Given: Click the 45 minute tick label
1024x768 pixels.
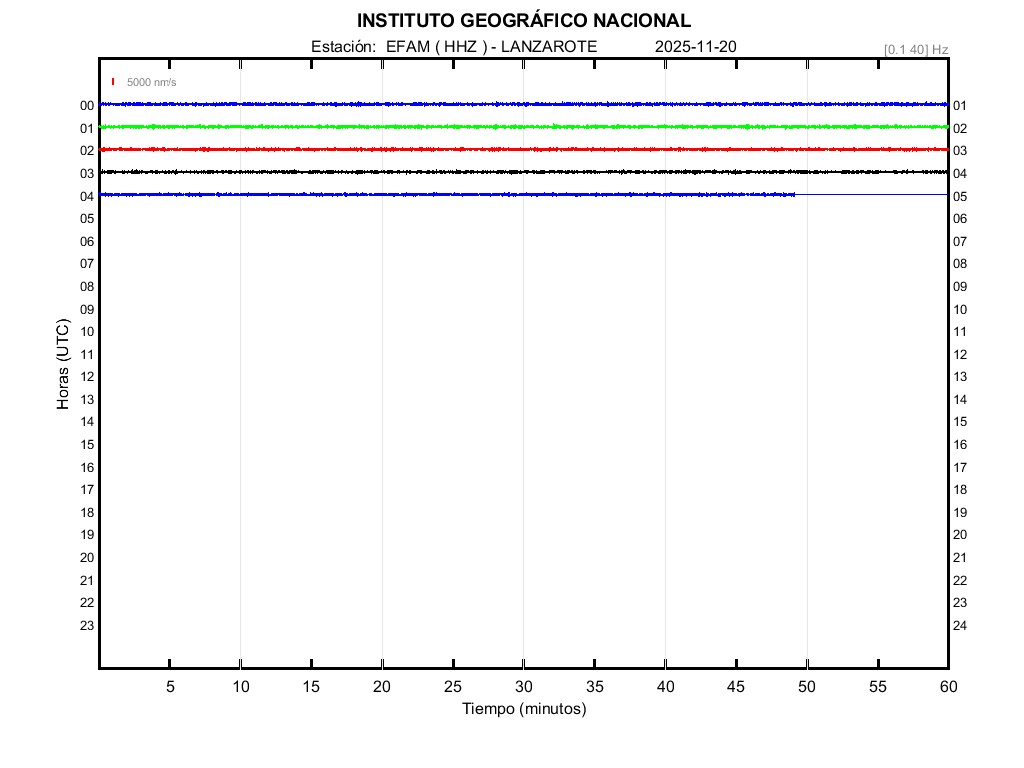Looking at the screenshot, I should (x=736, y=686).
